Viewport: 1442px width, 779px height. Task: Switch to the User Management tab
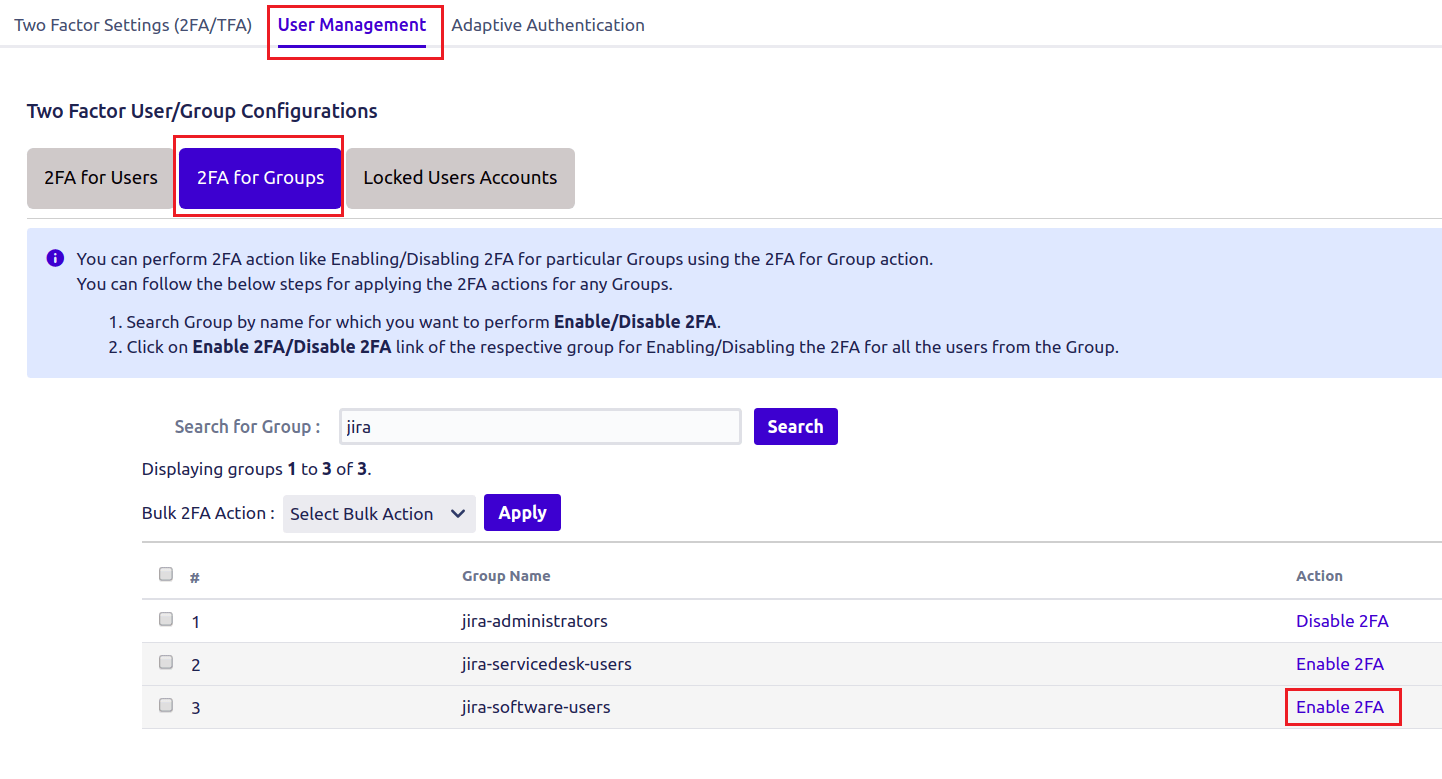[x=352, y=25]
